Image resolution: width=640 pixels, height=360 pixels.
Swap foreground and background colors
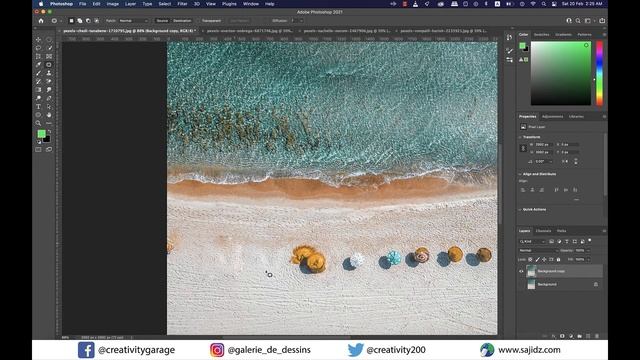pyautogui.click(x=49, y=131)
